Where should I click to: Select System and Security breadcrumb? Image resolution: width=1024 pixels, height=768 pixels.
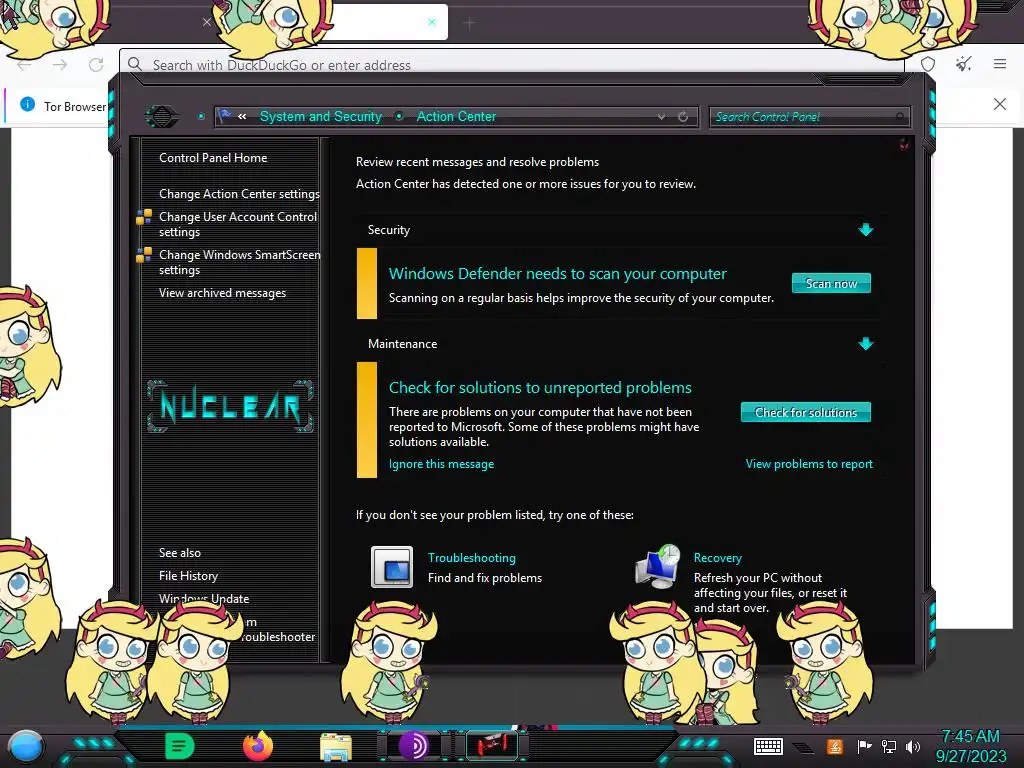pyautogui.click(x=321, y=116)
